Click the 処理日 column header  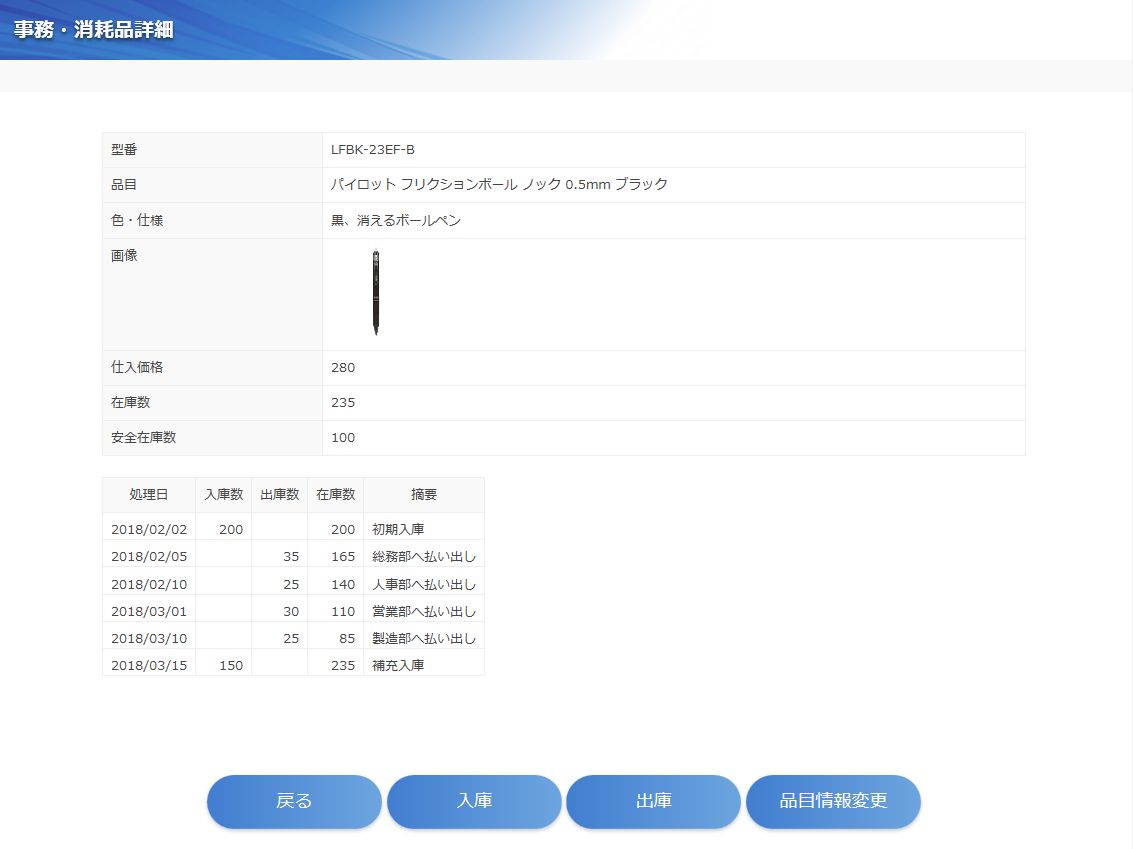(x=148, y=494)
